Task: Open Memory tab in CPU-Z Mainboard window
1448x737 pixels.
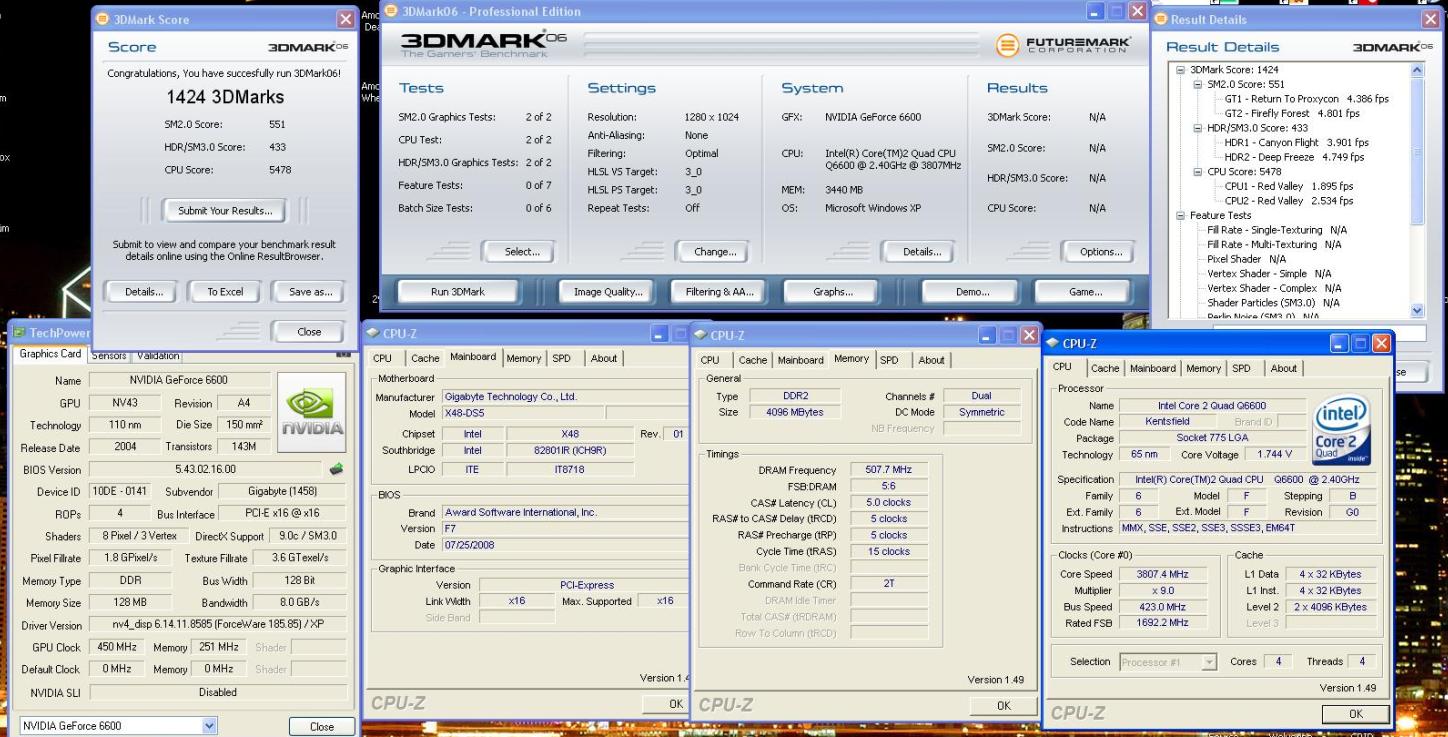Action: pyautogui.click(x=524, y=358)
